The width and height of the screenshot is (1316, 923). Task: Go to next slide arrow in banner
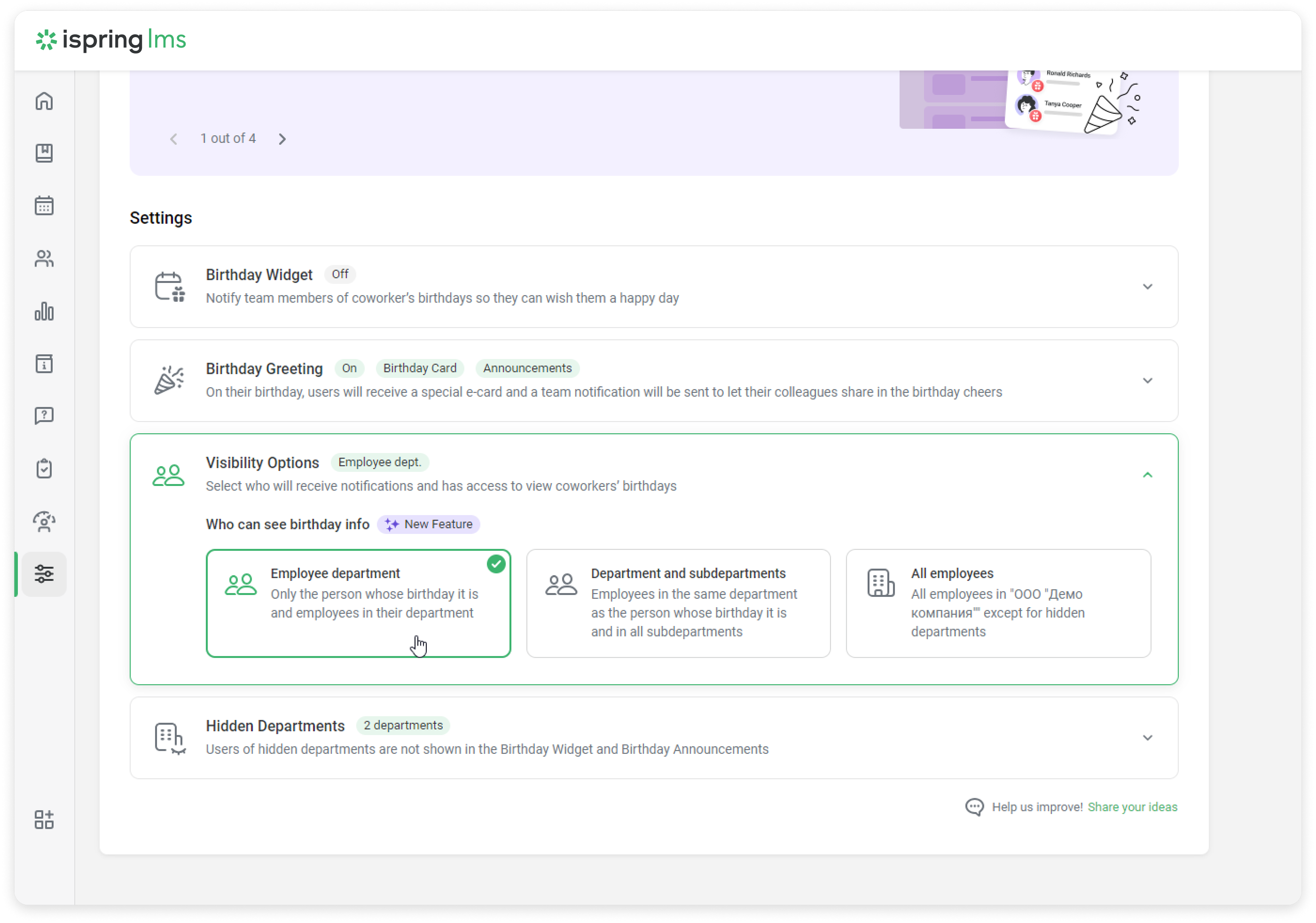click(282, 139)
